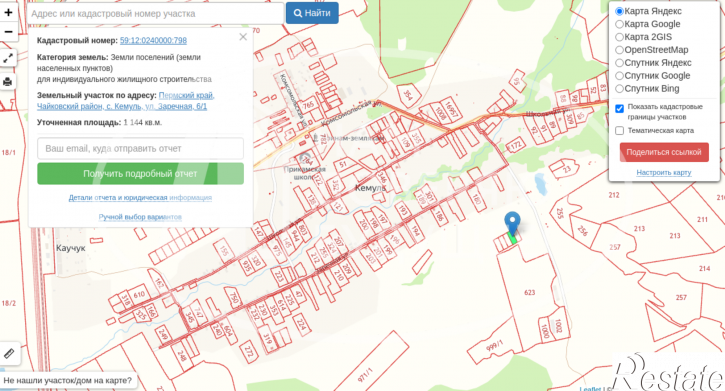Zoom out with the minus button
Viewport: 725px width, 391px height.
point(8,31)
